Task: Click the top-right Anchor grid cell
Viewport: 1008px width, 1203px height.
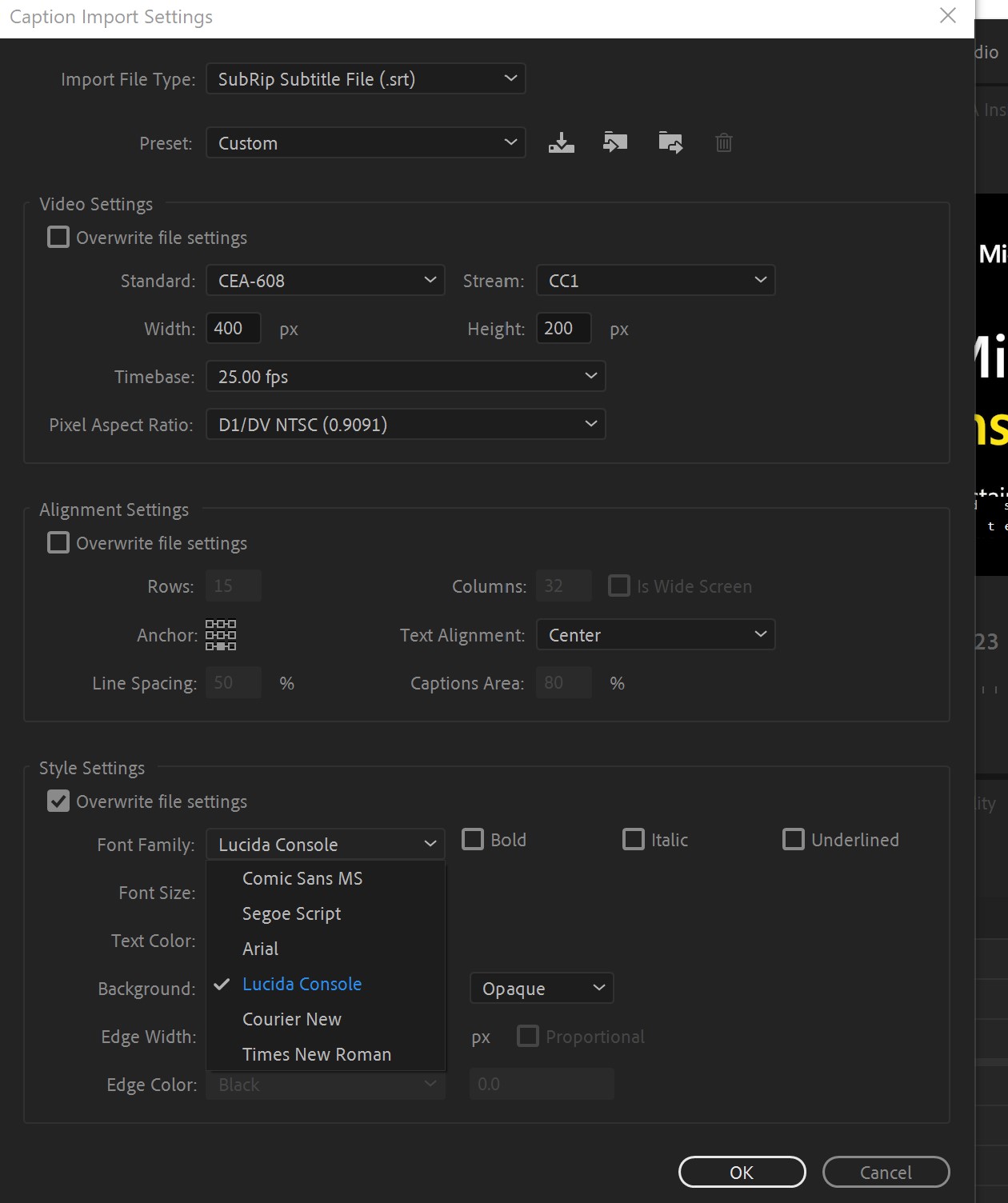Action: tap(232, 623)
